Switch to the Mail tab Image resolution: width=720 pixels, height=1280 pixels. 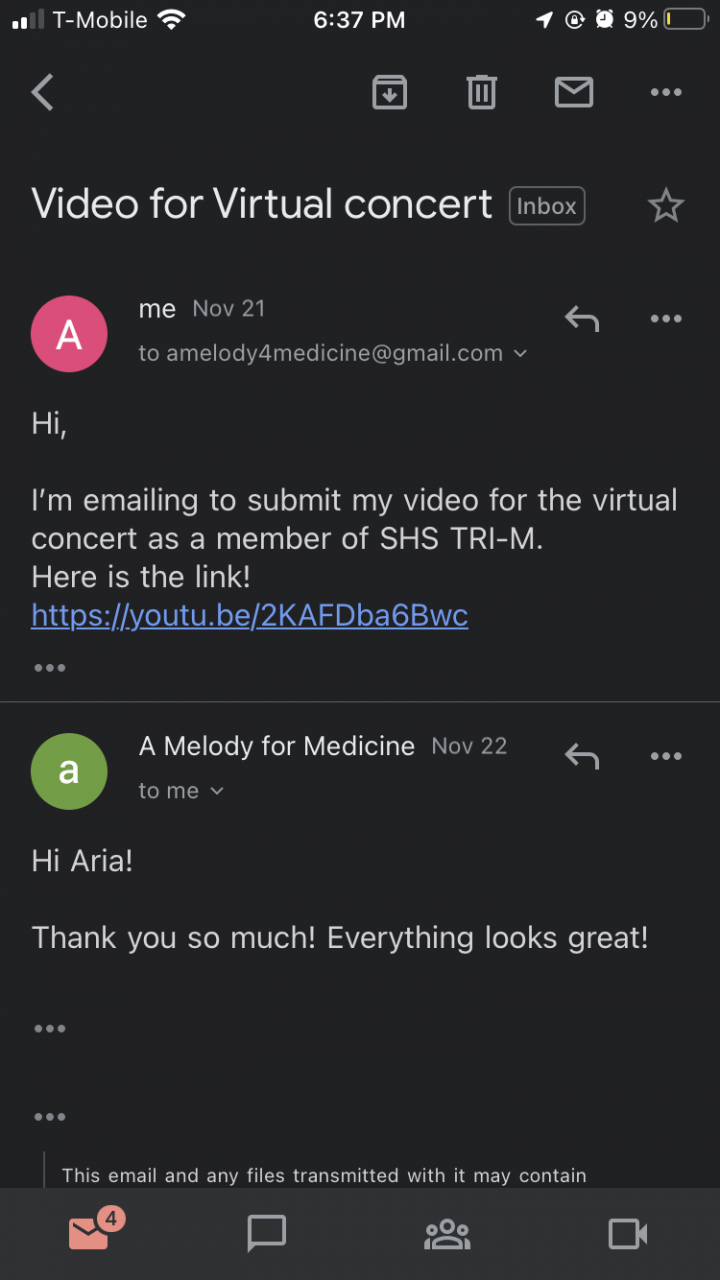tap(90, 1234)
